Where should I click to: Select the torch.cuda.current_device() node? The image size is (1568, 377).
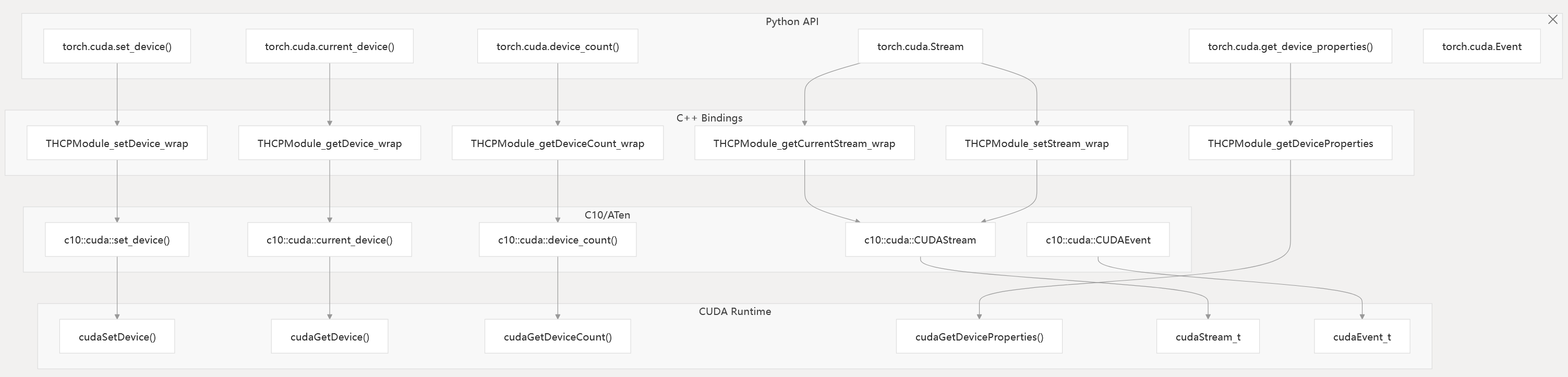click(329, 46)
